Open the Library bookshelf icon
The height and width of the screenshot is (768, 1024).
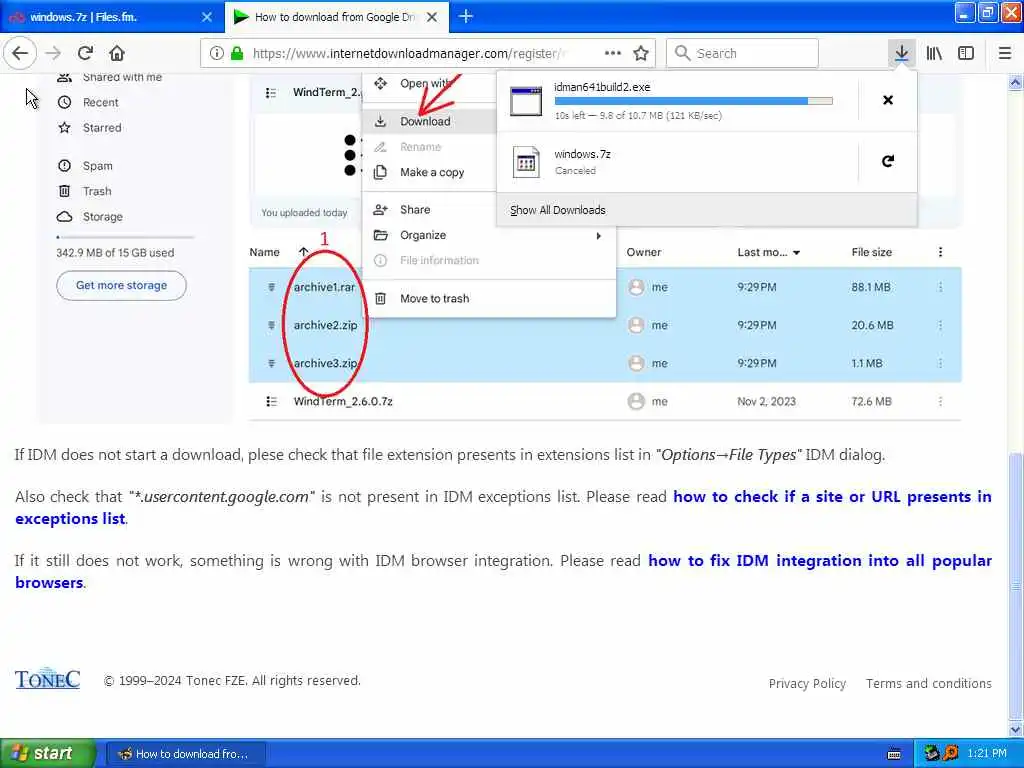tap(934, 53)
